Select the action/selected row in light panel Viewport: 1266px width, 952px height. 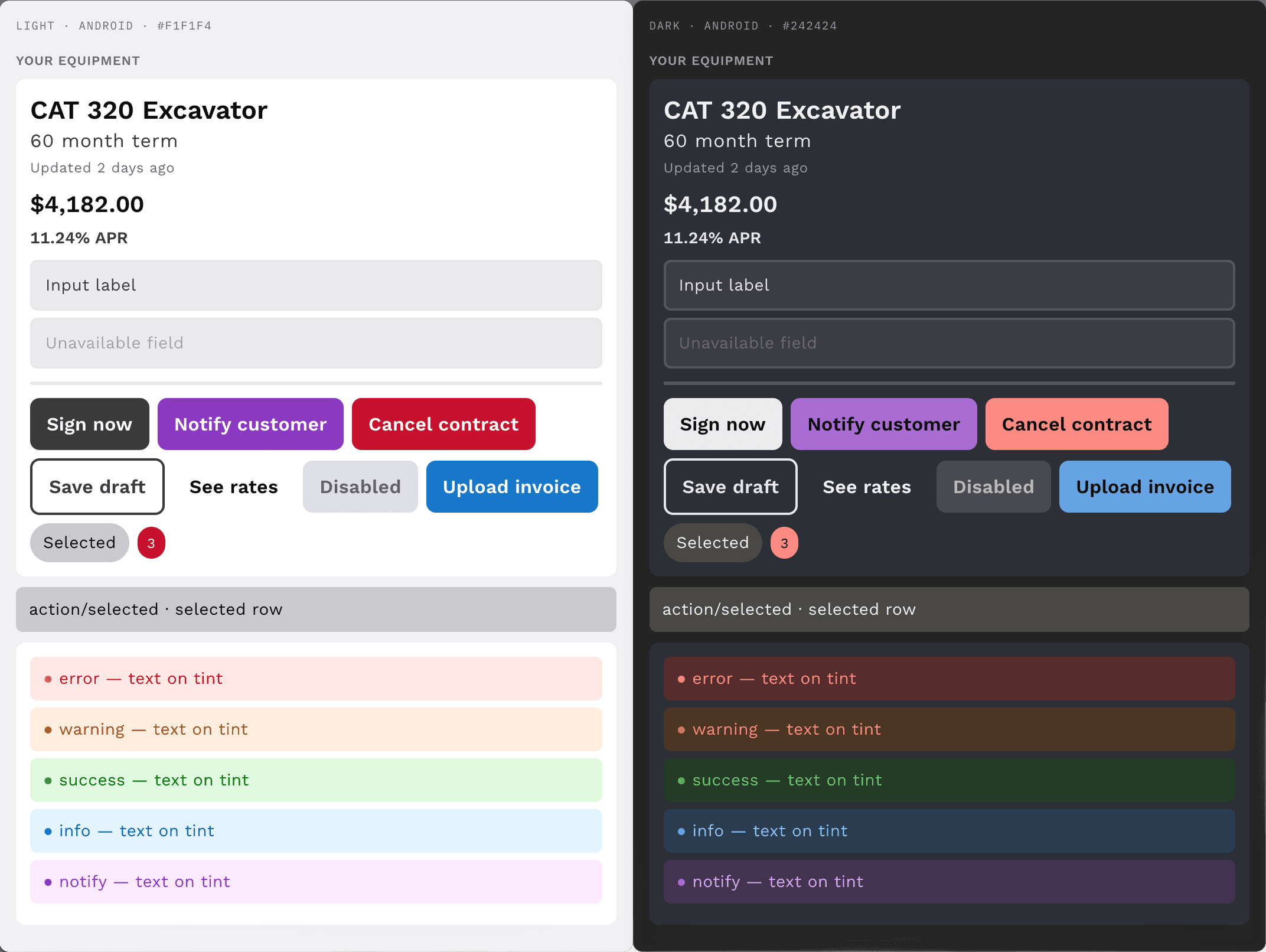316,609
